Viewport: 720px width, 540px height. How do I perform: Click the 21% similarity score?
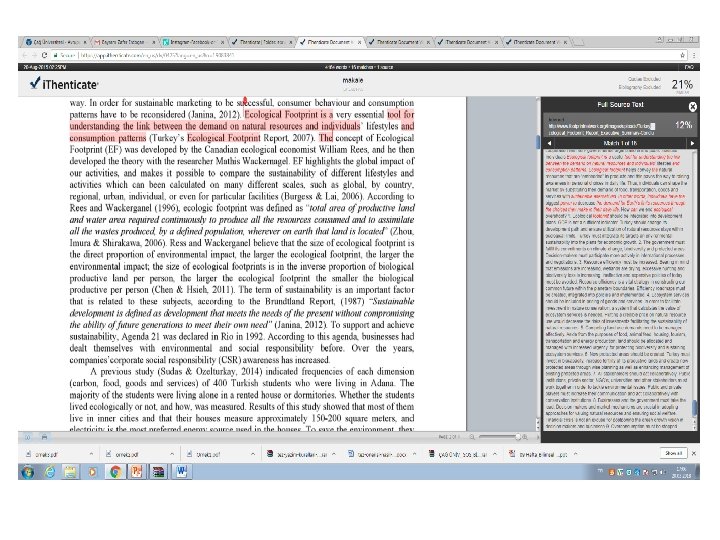point(682,84)
